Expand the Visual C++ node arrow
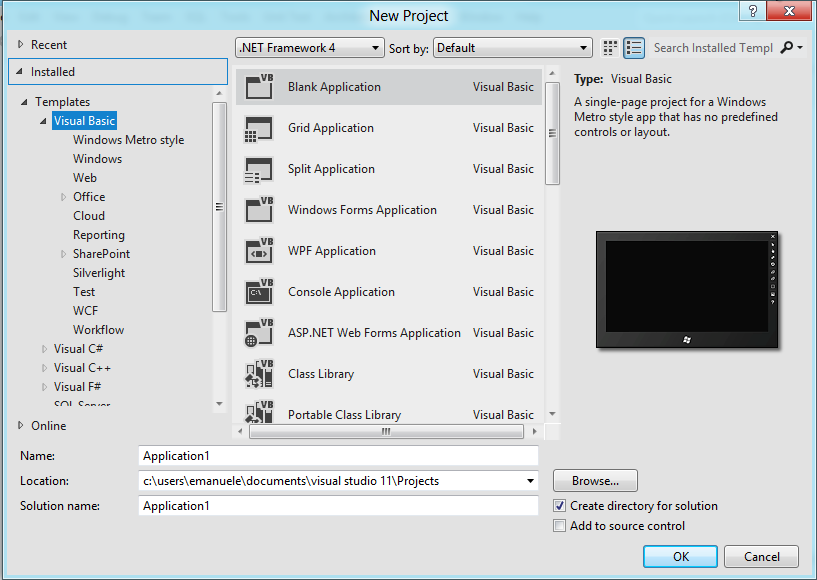This screenshot has height=580, width=817. click(44, 368)
